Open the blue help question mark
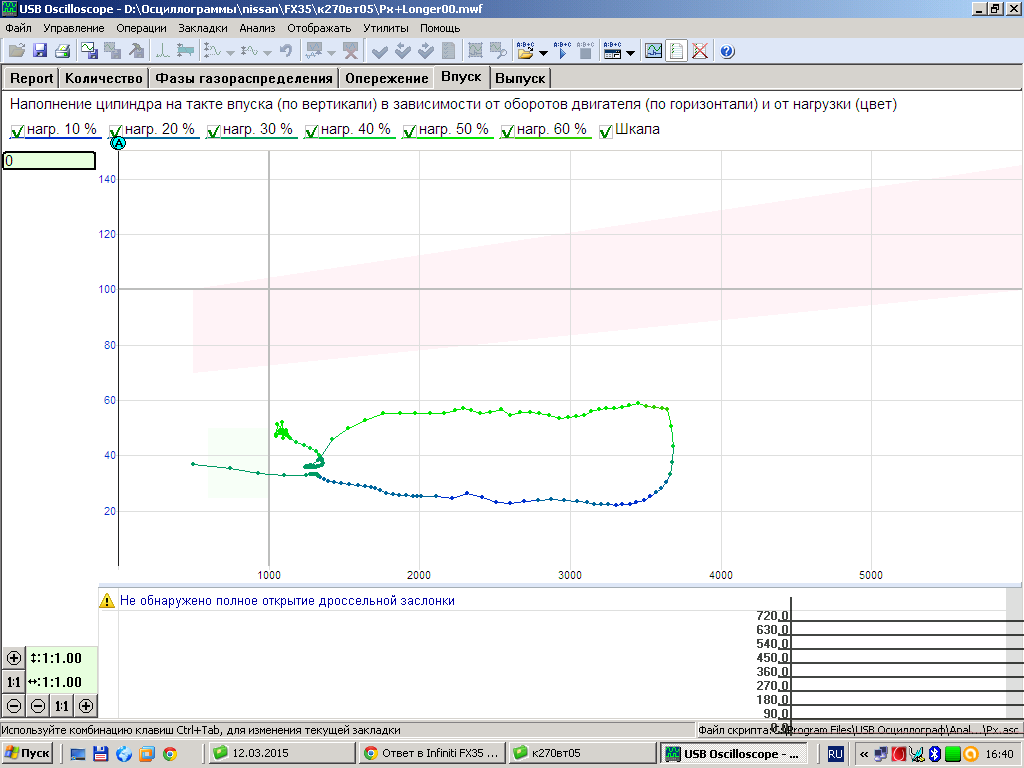The image size is (1024, 768). [727, 51]
